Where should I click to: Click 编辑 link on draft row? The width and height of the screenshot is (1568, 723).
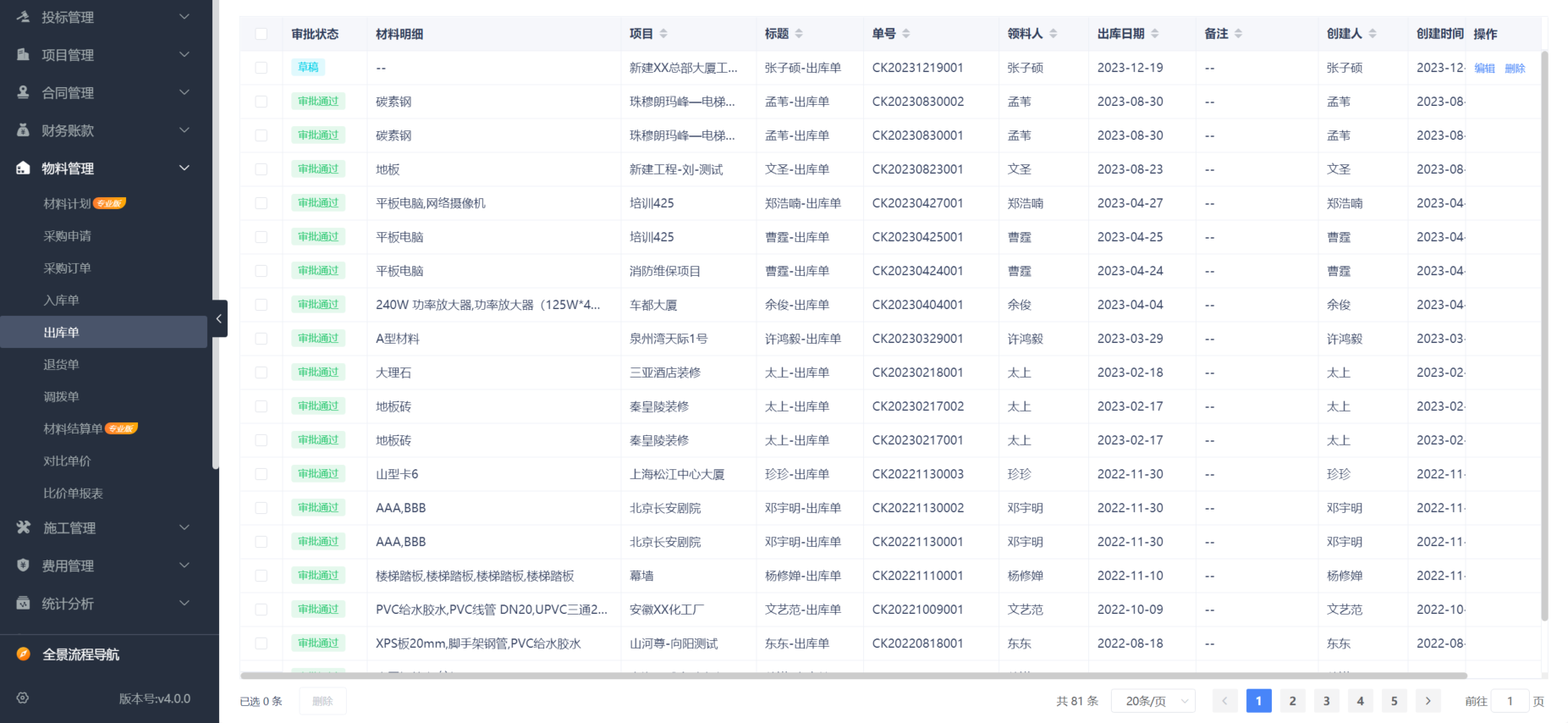(x=1485, y=69)
